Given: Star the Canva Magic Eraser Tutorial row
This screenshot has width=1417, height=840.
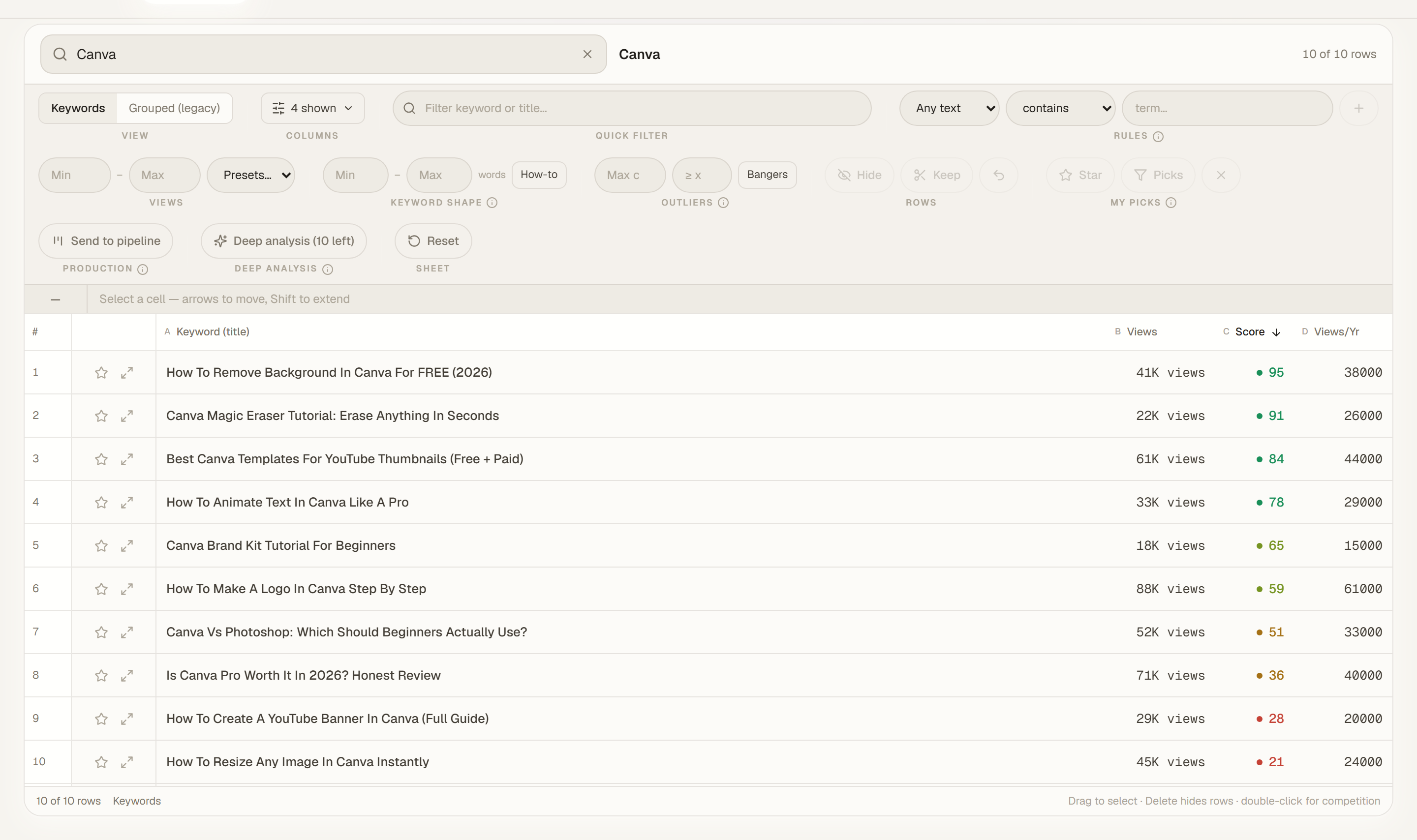Looking at the screenshot, I should (101, 416).
